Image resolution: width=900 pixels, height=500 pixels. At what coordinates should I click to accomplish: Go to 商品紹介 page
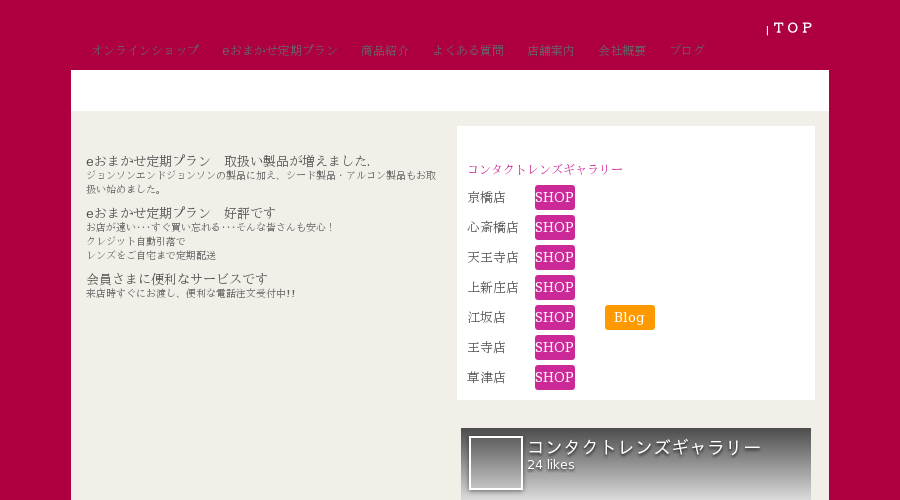[x=385, y=51]
